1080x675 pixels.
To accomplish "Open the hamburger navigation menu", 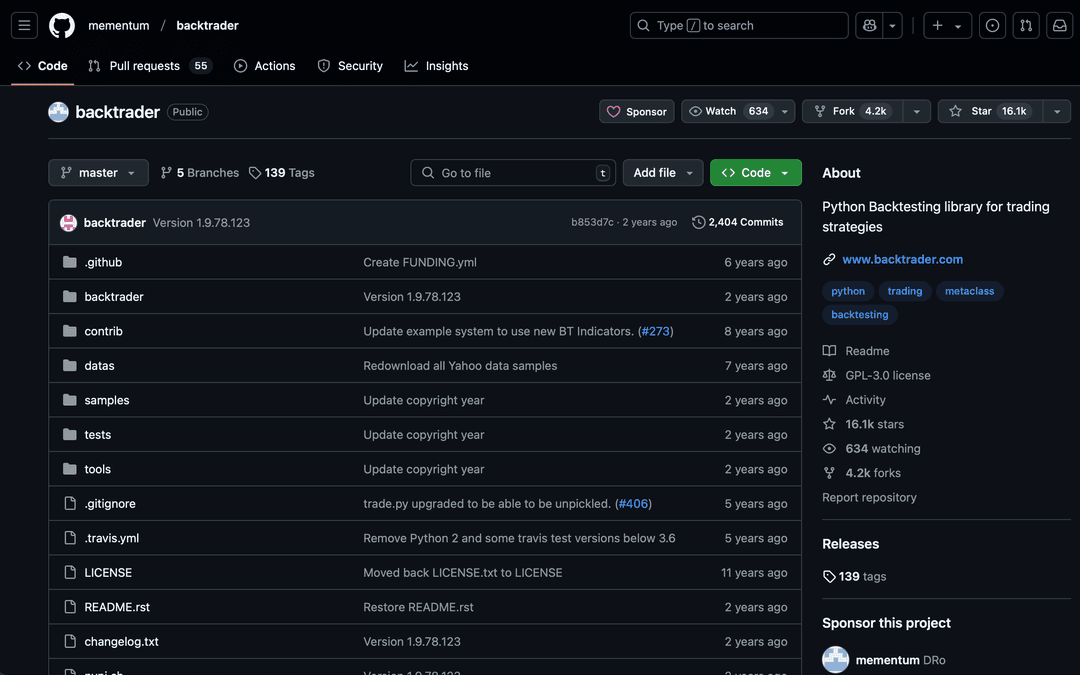I will tap(24, 25).
